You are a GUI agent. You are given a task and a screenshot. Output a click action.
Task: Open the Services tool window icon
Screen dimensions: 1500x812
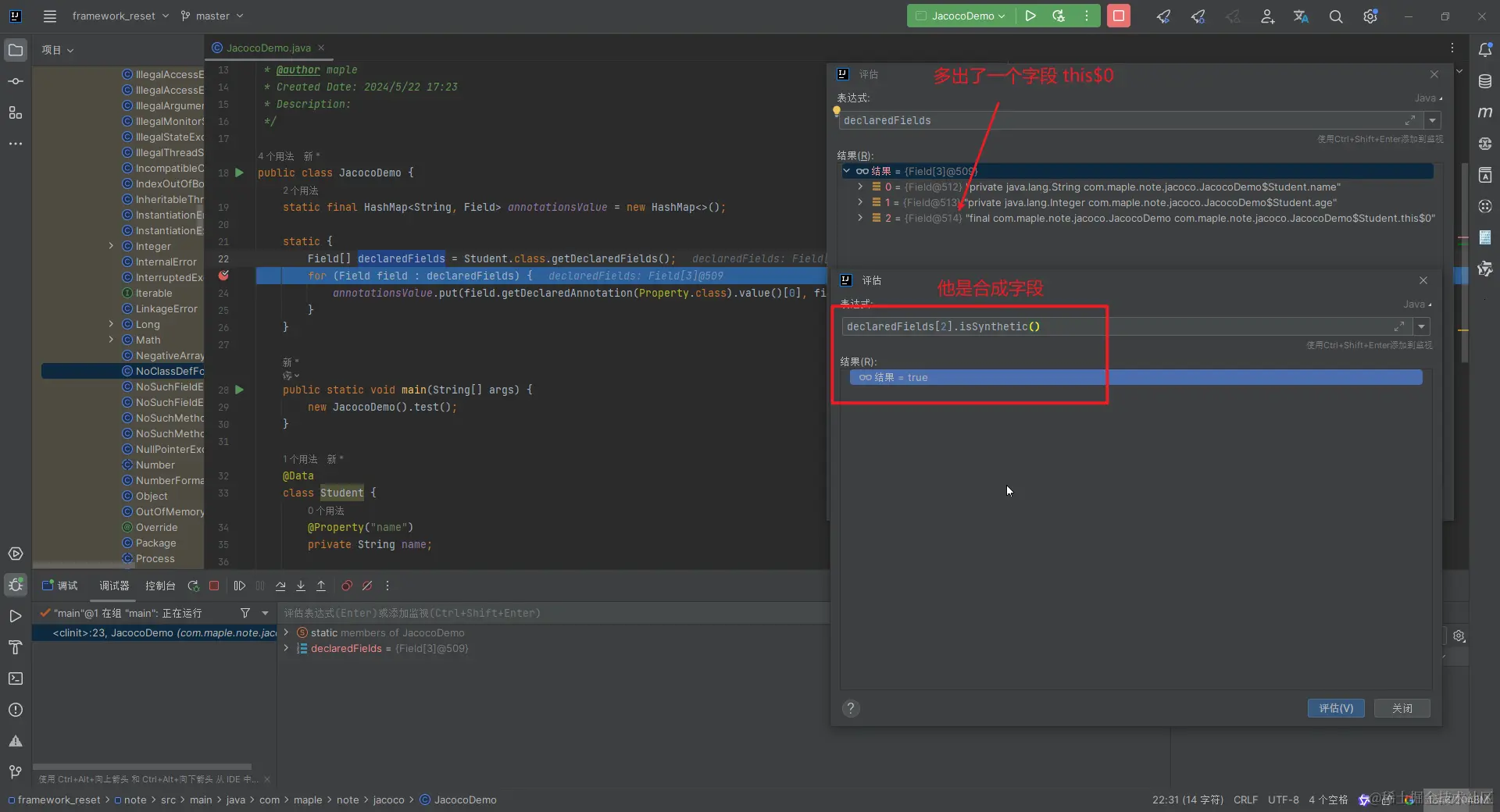click(16, 554)
